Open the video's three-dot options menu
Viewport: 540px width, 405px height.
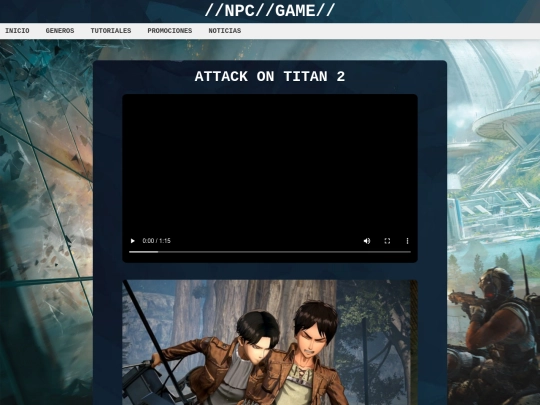tap(407, 241)
